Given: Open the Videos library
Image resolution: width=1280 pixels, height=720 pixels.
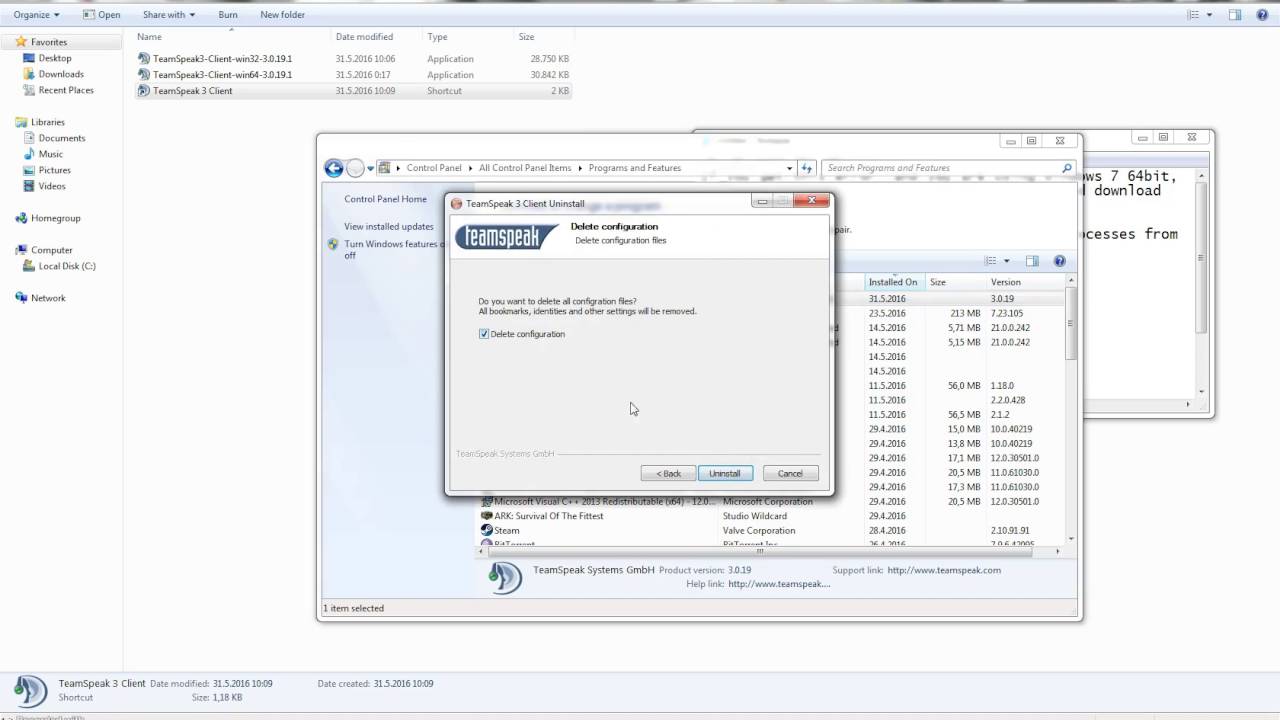Looking at the screenshot, I should pyautogui.click(x=52, y=186).
